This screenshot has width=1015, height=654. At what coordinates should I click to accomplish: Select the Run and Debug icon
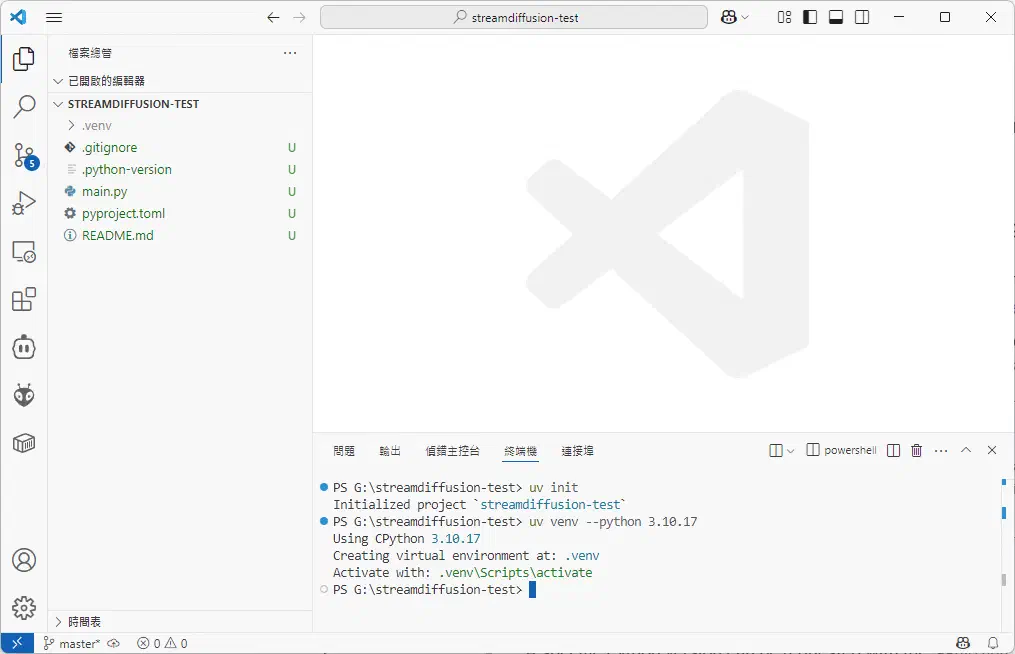pos(24,203)
